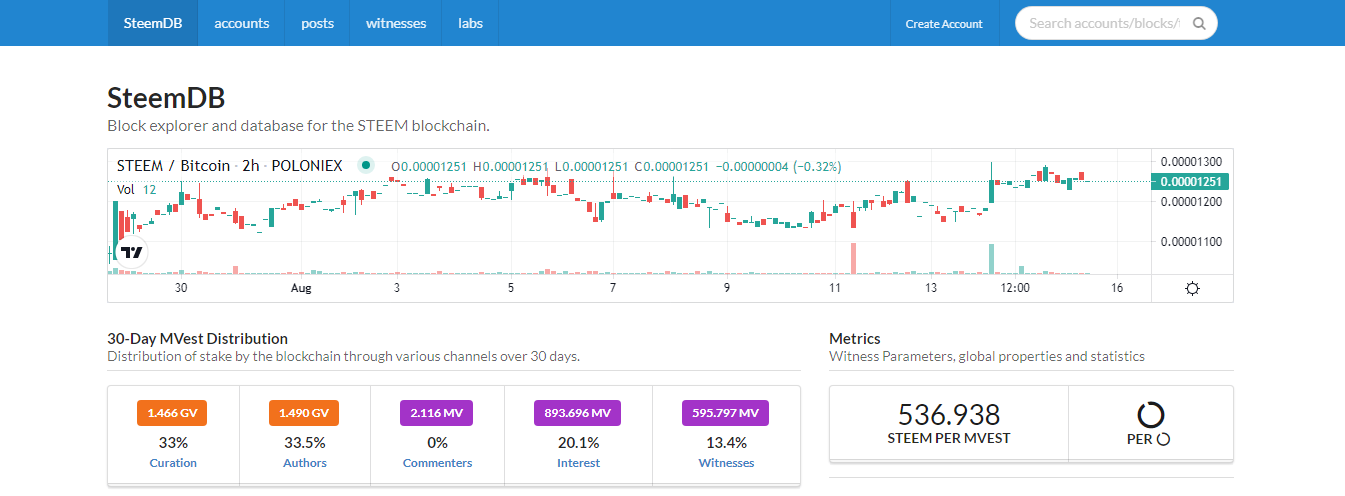This screenshot has height=496, width=1345.
Task: Click the SteemDB page title heading
Action: (x=166, y=98)
